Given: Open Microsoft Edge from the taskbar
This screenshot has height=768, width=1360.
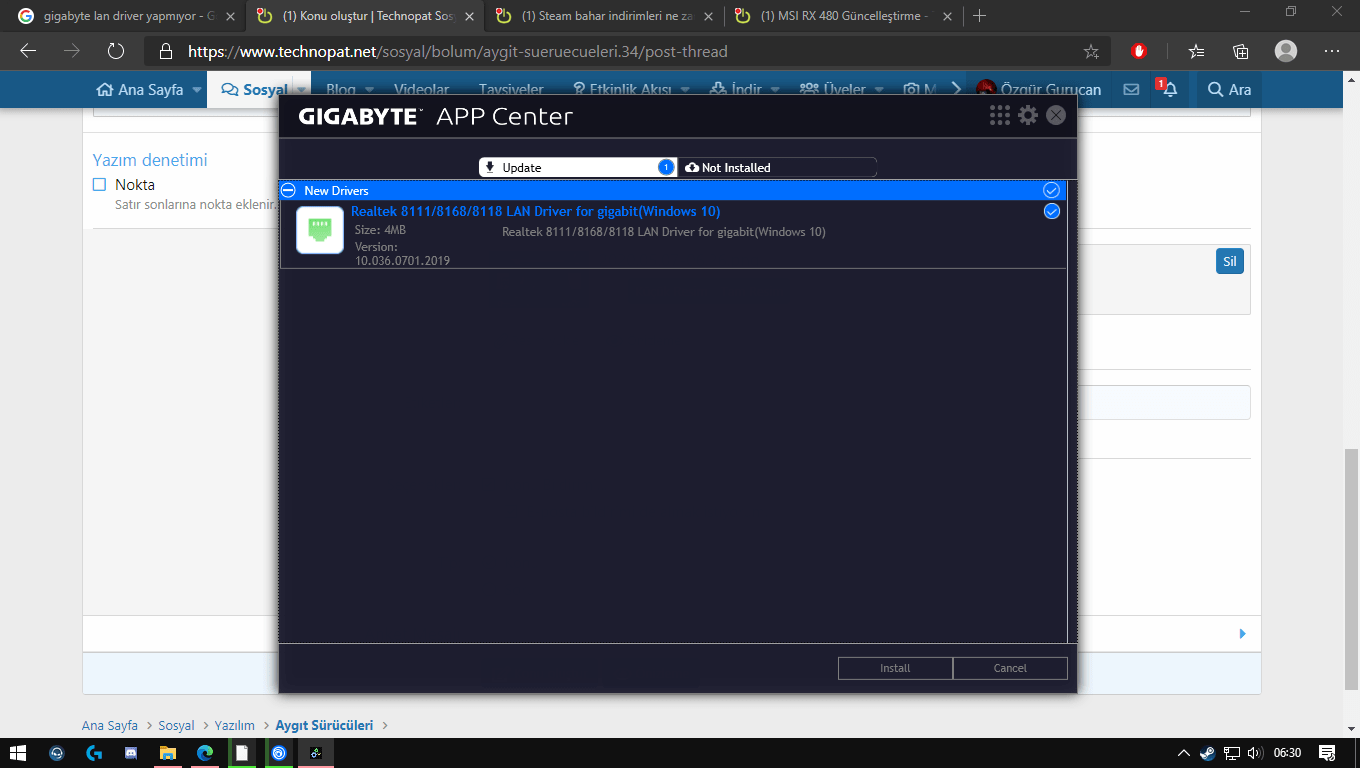Looking at the screenshot, I should pos(204,753).
